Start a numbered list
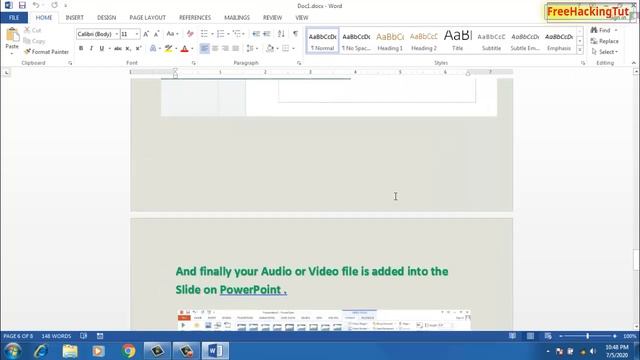The image size is (640, 360). tap(220, 34)
